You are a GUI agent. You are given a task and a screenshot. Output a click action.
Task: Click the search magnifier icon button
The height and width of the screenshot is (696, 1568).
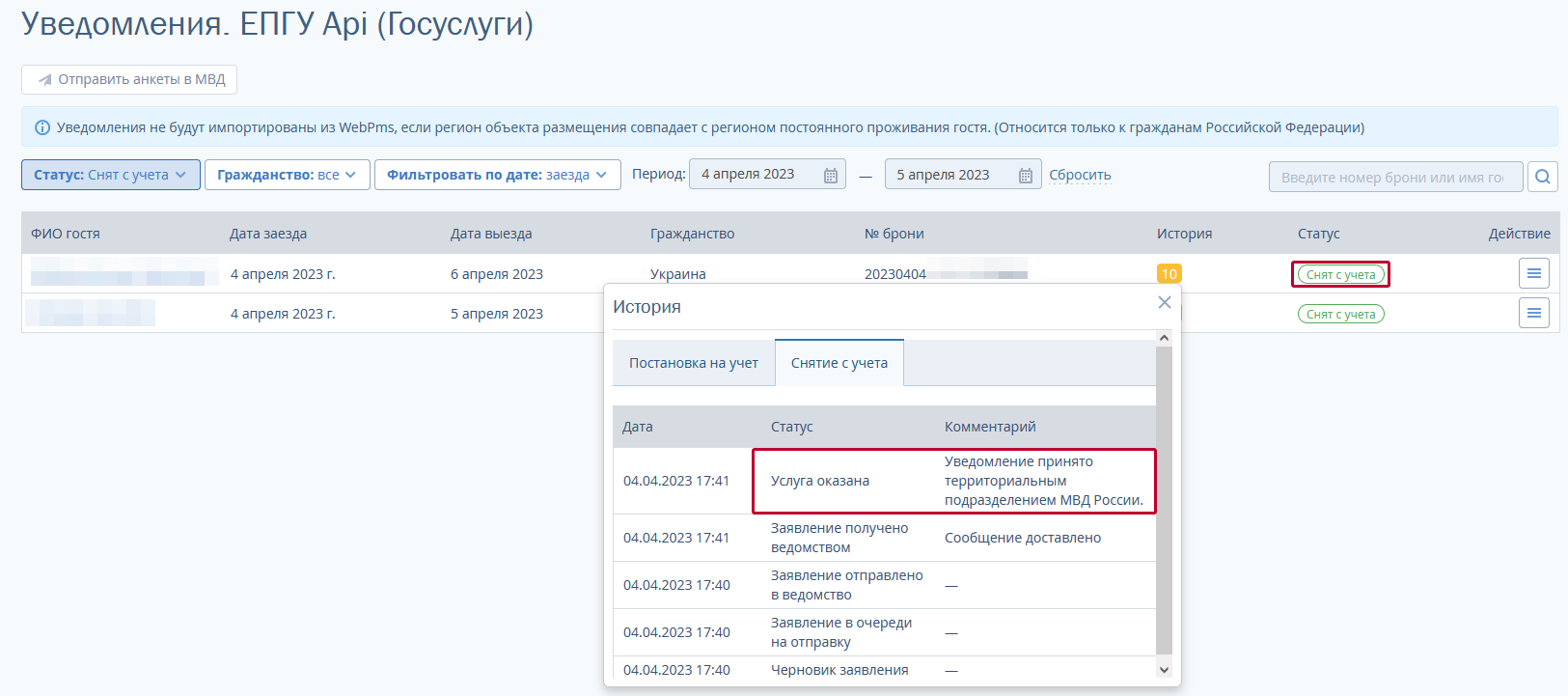[1543, 177]
